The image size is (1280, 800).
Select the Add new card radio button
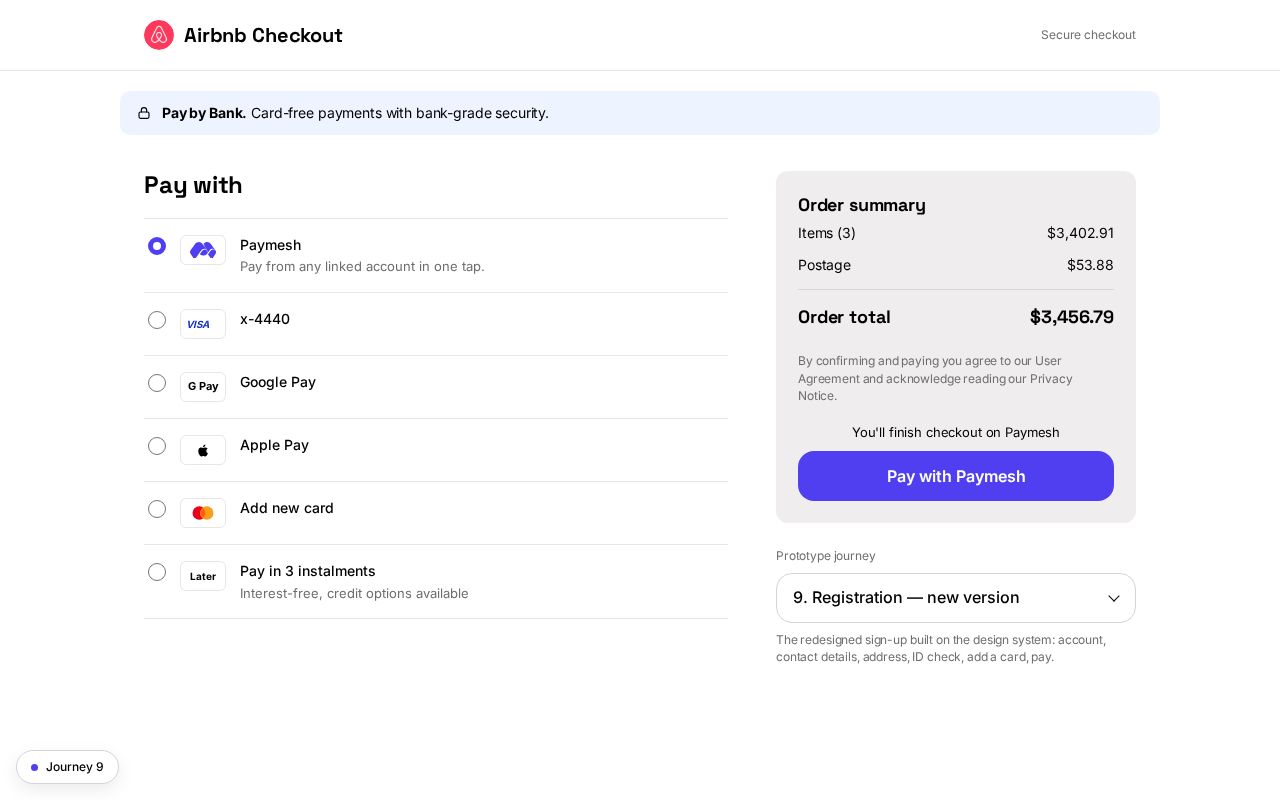(x=157, y=509)
